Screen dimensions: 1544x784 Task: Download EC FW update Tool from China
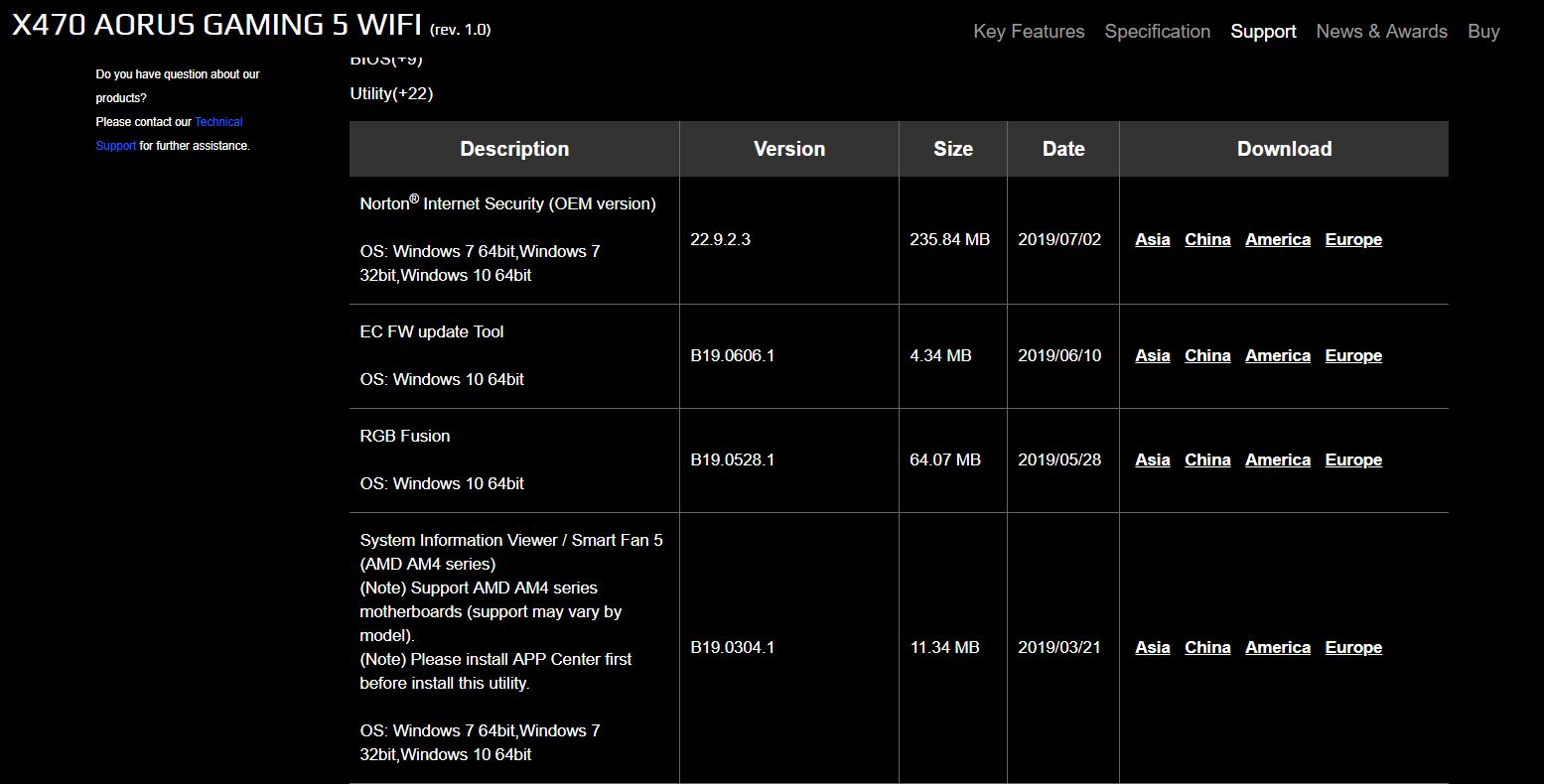(x=1207, y=355)
